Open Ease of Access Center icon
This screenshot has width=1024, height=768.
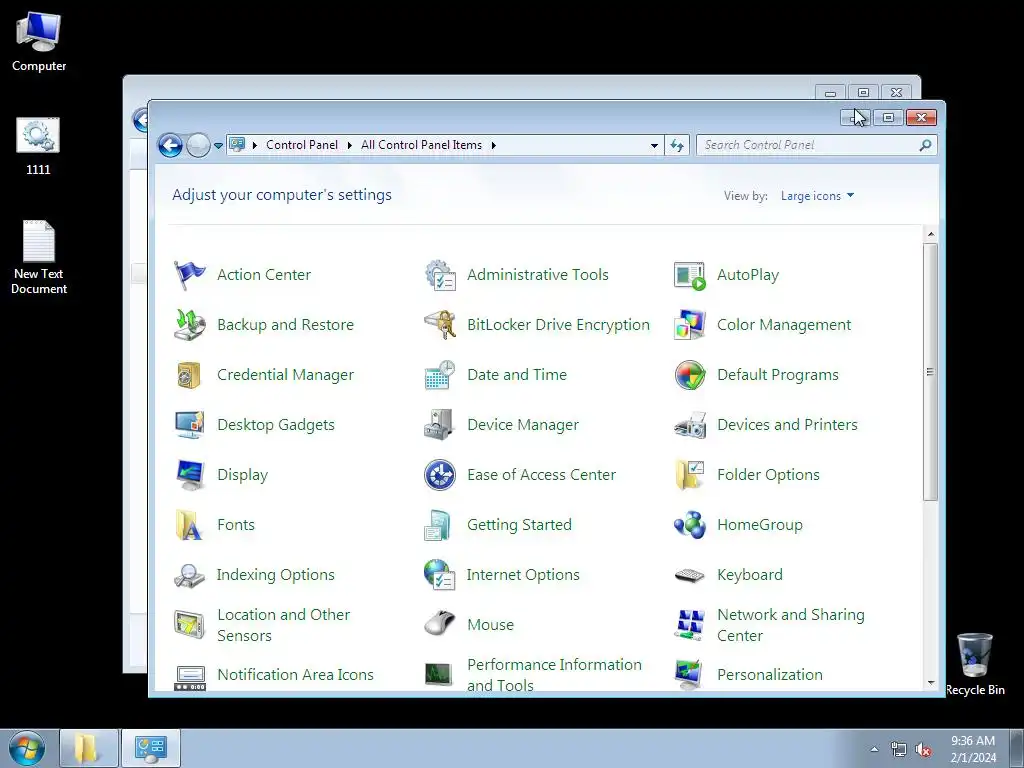tap(440, 475)
